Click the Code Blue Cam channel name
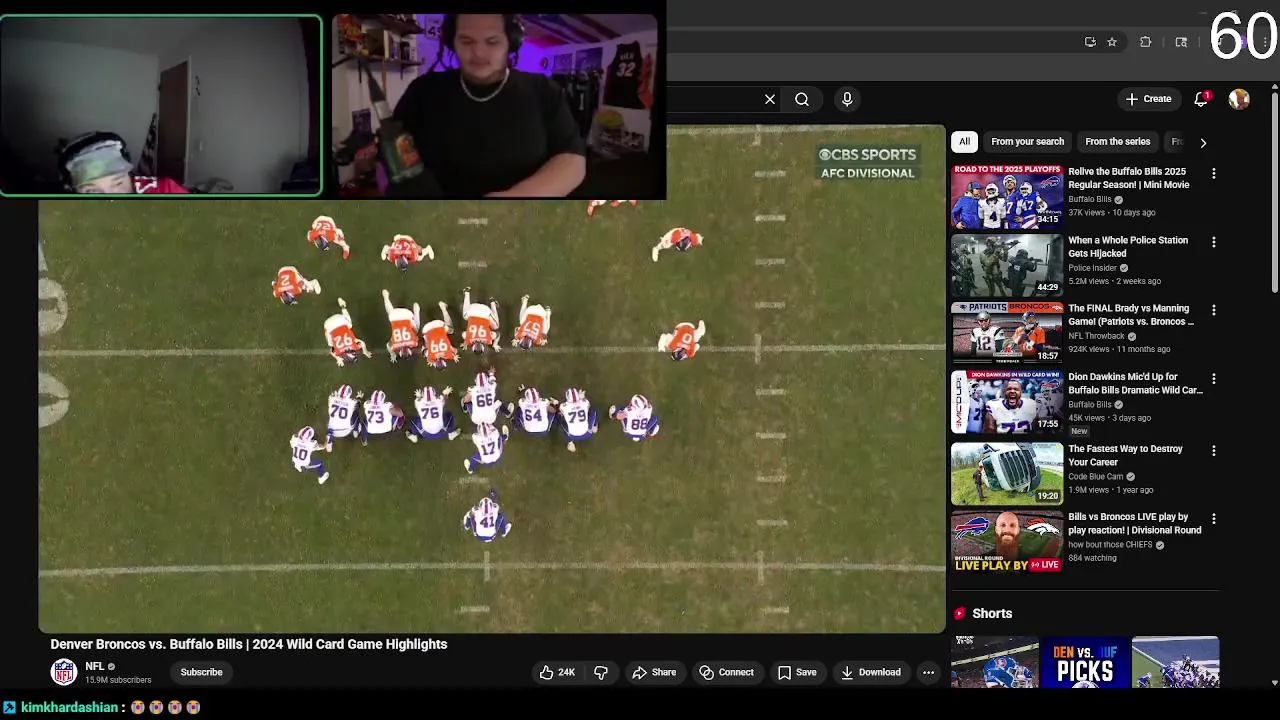This screenshot has height=720, width=1280. point(1096,477)
